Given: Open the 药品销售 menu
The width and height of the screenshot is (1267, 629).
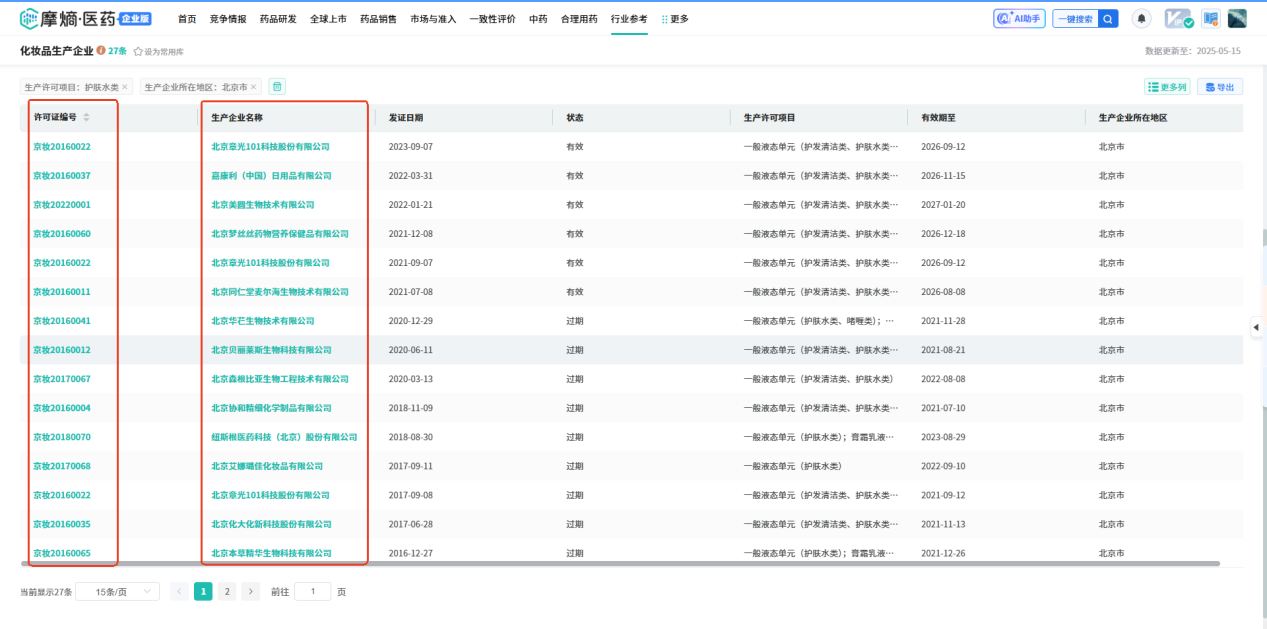Looking at the screenshot, I should (378, 19).
